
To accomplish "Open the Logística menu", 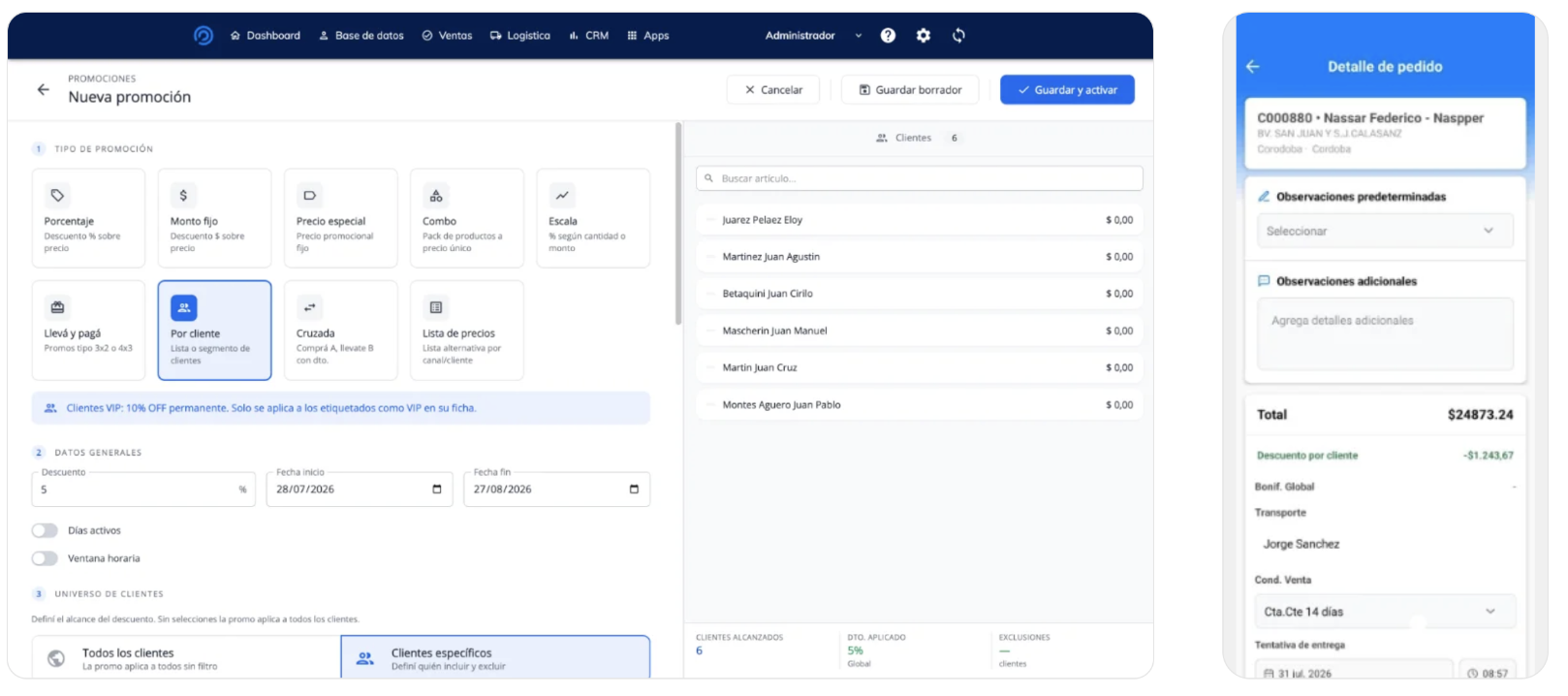I will click(x=520, y=36).
